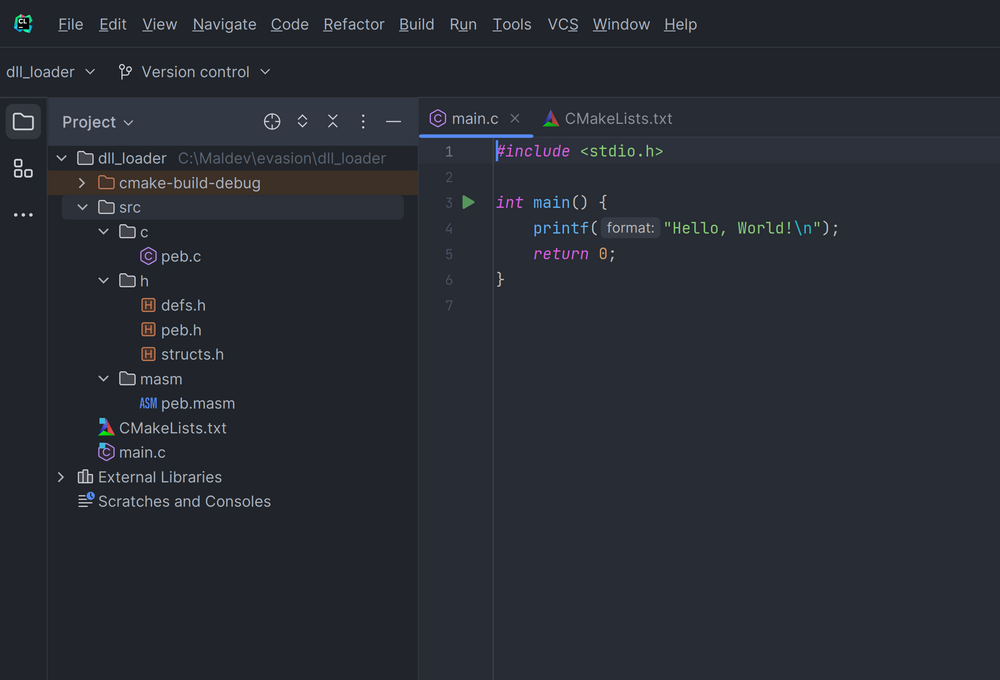Image resolution: width=1000 pixels, height=680 pixels.
Task: Expand the cmake-build-debug folder
Action: (x=82, y=182)
